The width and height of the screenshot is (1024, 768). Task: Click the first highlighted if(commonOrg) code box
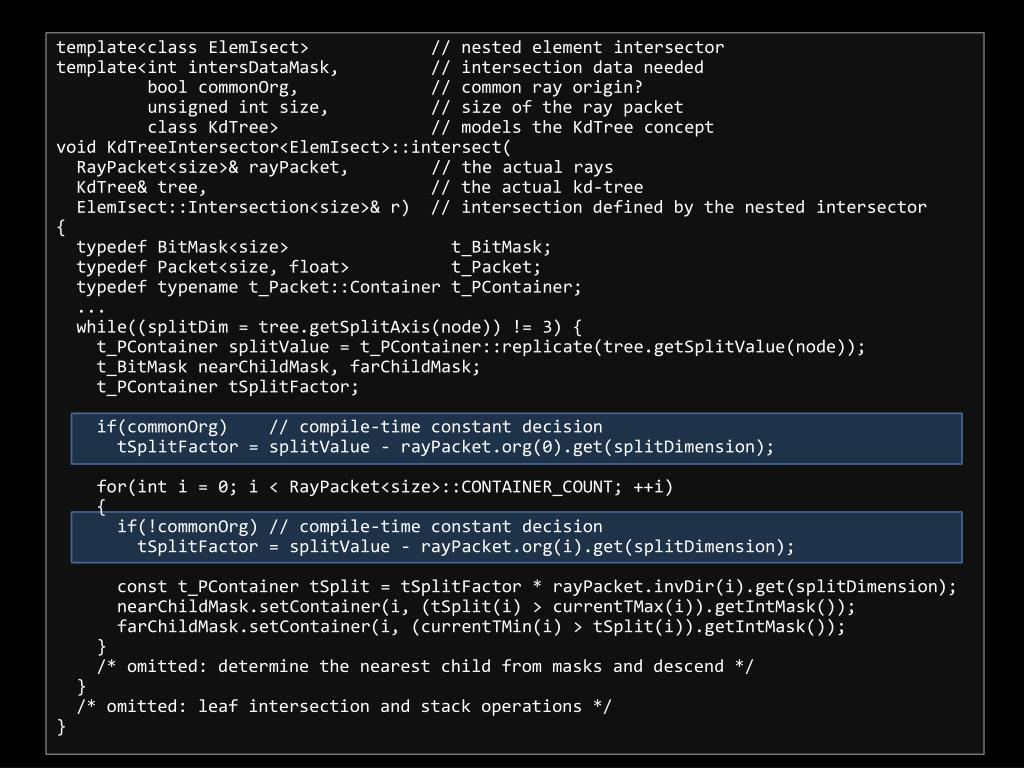[x=516, y=437]
